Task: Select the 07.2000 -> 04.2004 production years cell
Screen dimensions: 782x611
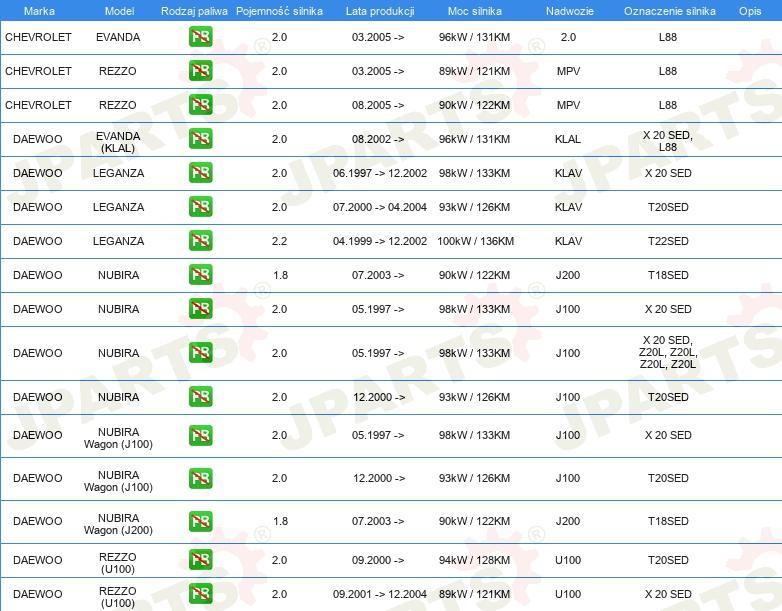Action: pyautogui.click(x=380, y=207)
